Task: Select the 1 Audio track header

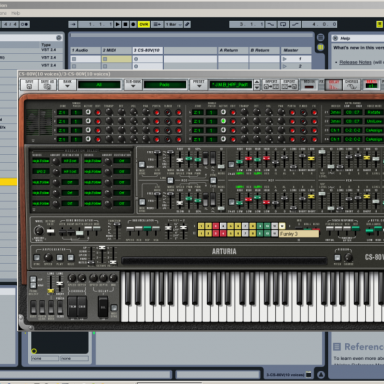Action: click(85, 50)
